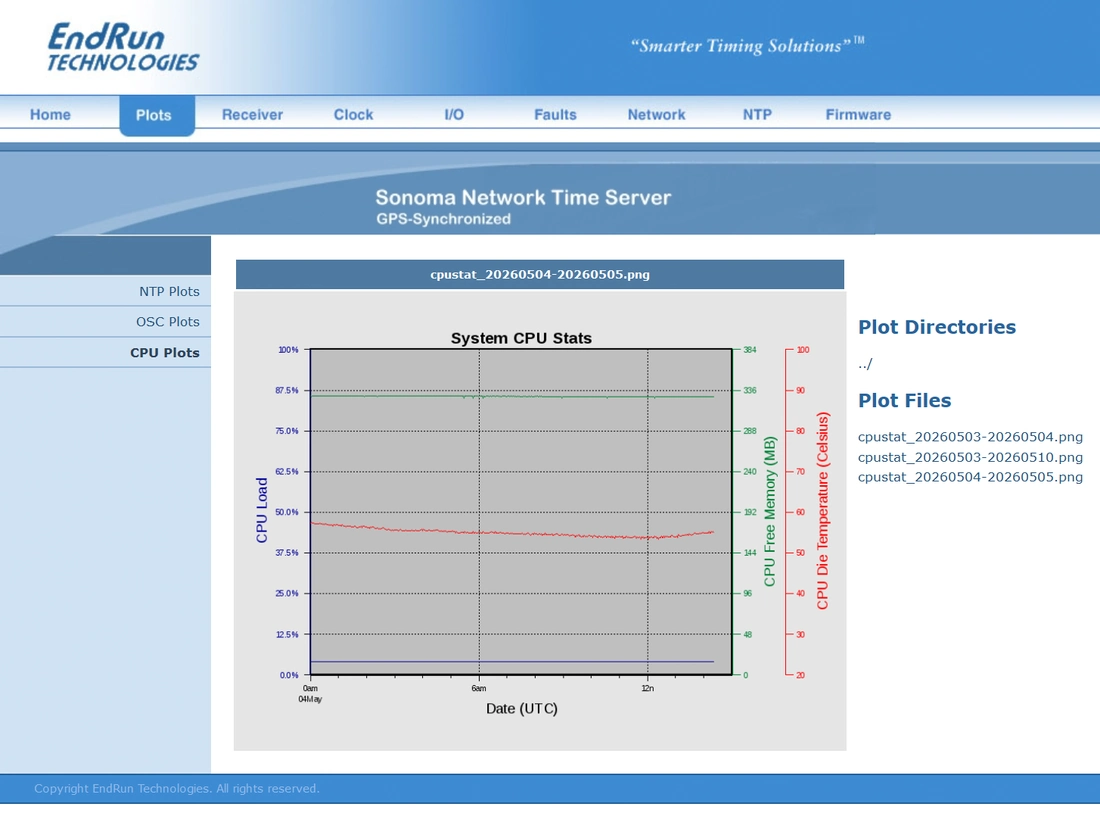Click the copyright notice in footer
Screen dimensions: 1100x813
point(177,788)
